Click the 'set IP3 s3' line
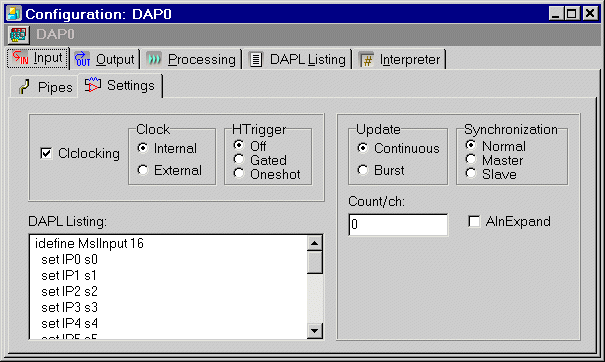This screenshot has width=605, height=362. coord(69,308)
